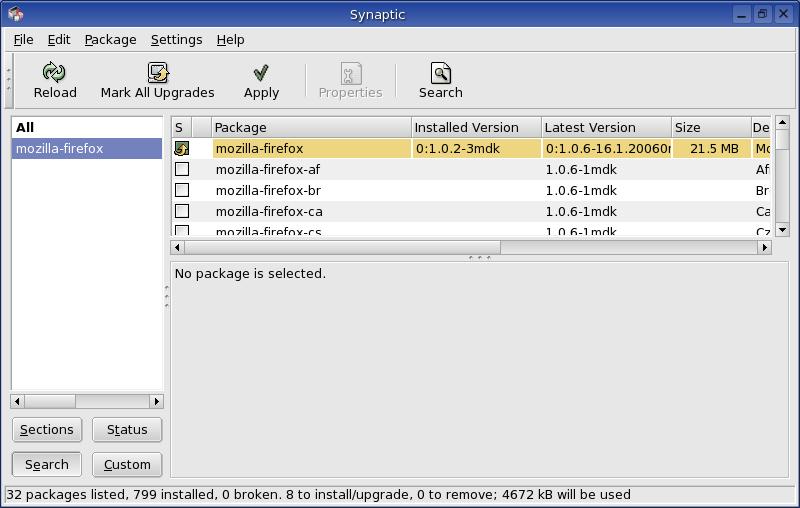
Task: Click the Reload toolbar icon
Action: [54, 72]
